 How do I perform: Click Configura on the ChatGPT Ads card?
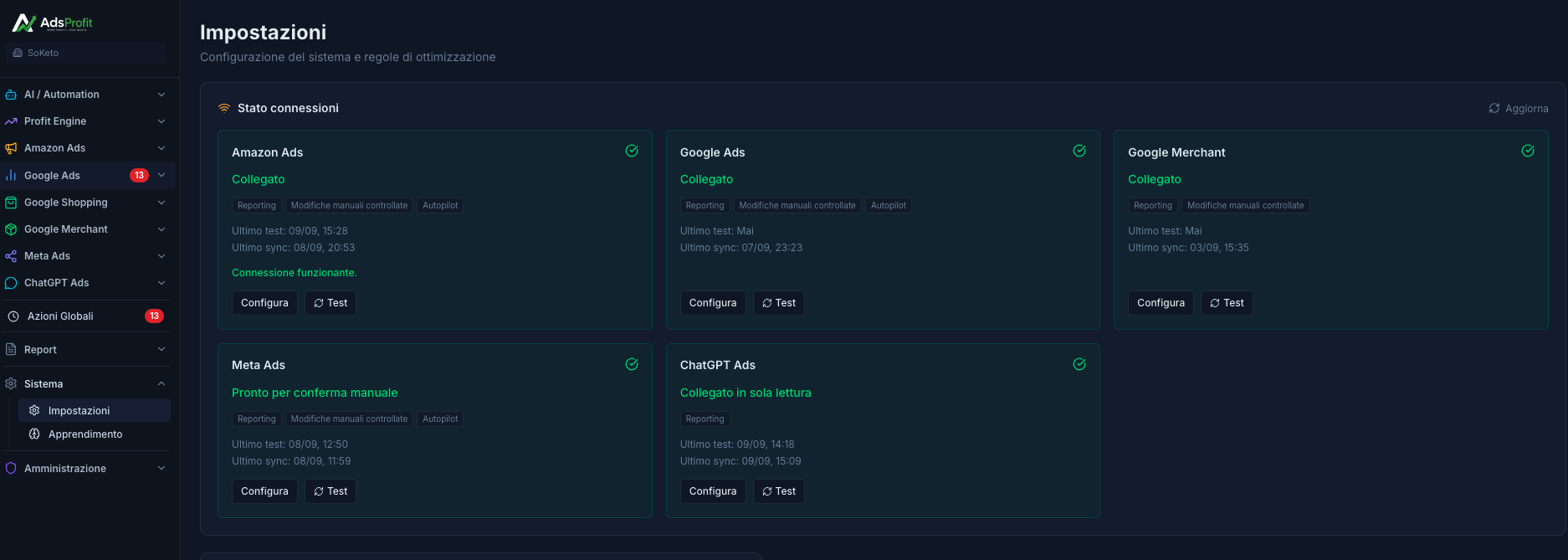coord(713,491)
